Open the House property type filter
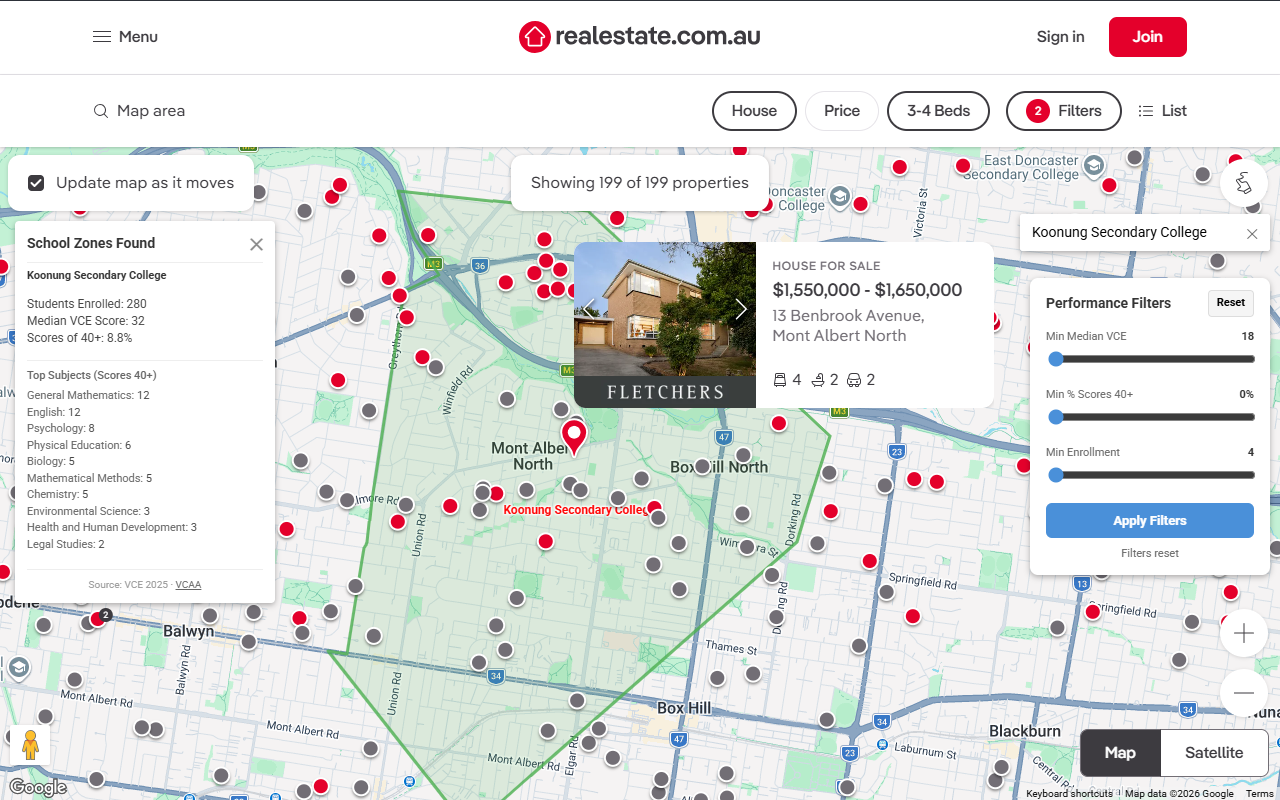Image resolution: width=1280 pixels, height=800 pixels. (754, 110)
